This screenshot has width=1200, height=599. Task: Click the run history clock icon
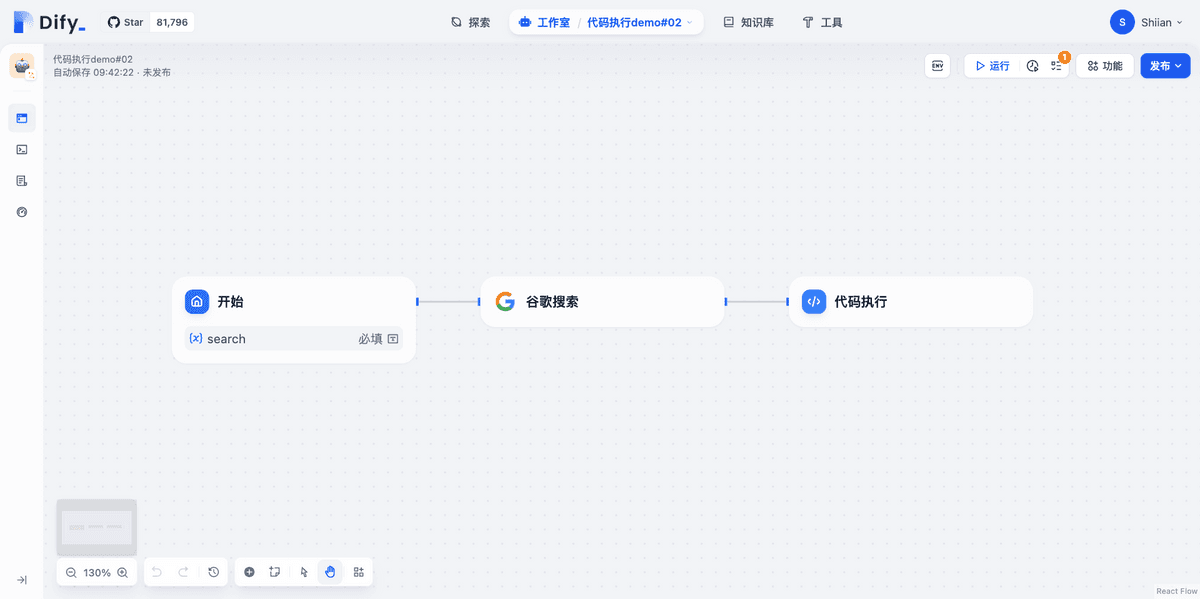[1032, 66]
